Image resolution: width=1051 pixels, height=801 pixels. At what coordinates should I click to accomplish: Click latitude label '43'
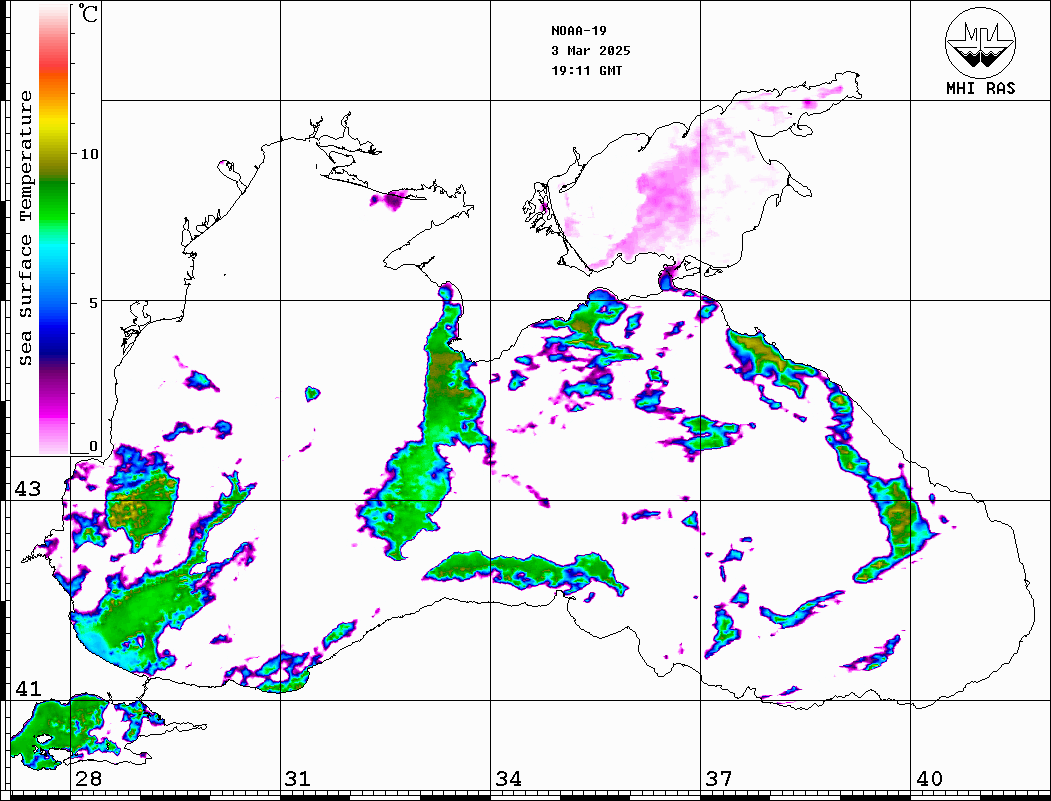point(28,489)
